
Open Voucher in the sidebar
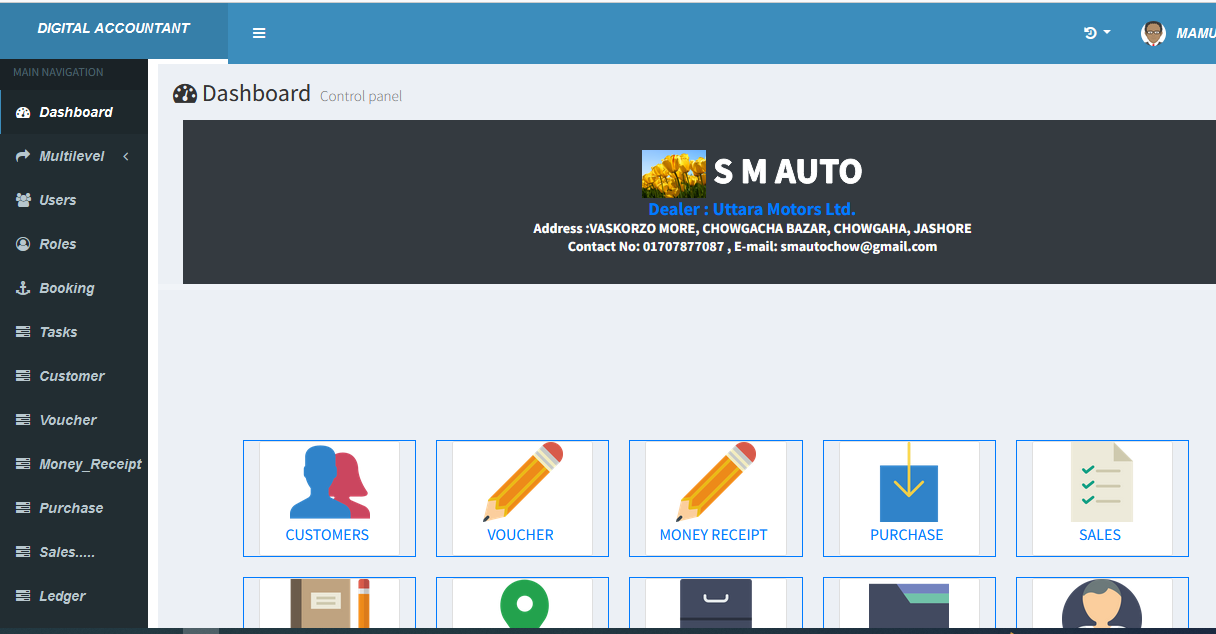74,420
